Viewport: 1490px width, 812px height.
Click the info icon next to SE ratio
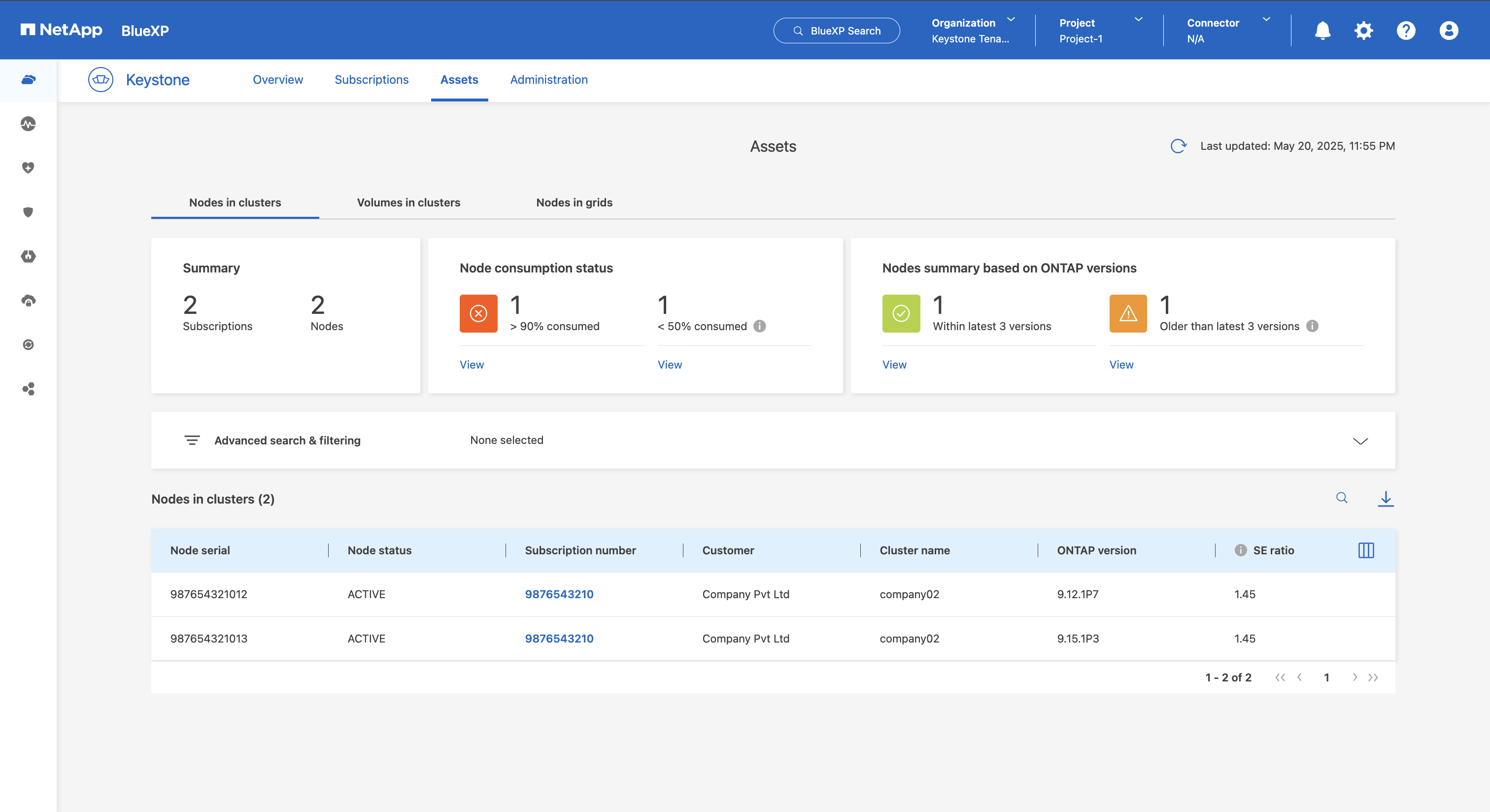tap(1241, 550)
